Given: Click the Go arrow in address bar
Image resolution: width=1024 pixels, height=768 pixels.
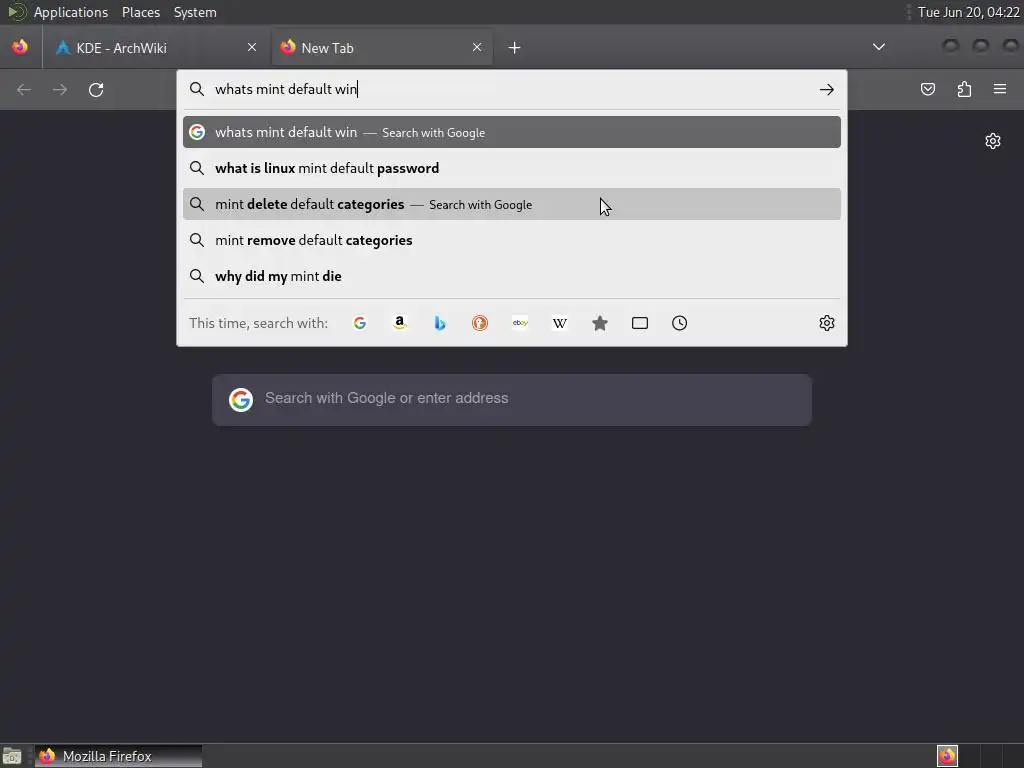Looking at the screenshot, I should point(827,89).
